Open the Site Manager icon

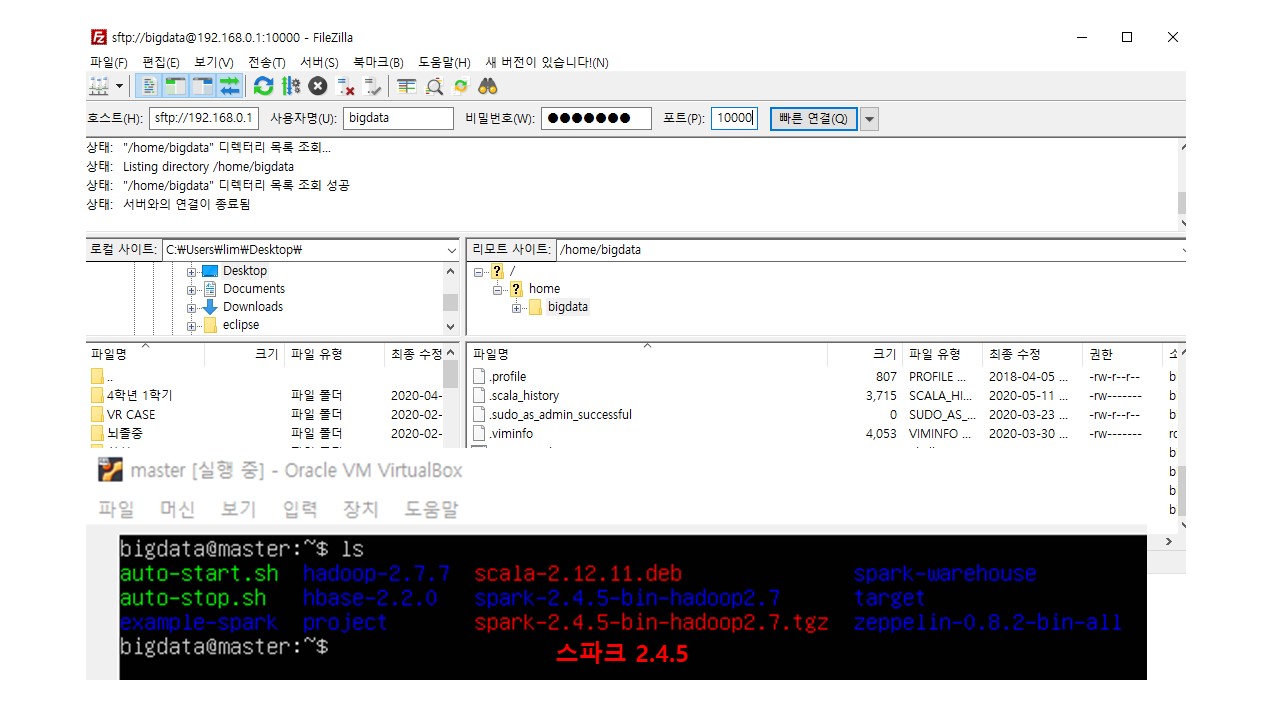(100, 86)
